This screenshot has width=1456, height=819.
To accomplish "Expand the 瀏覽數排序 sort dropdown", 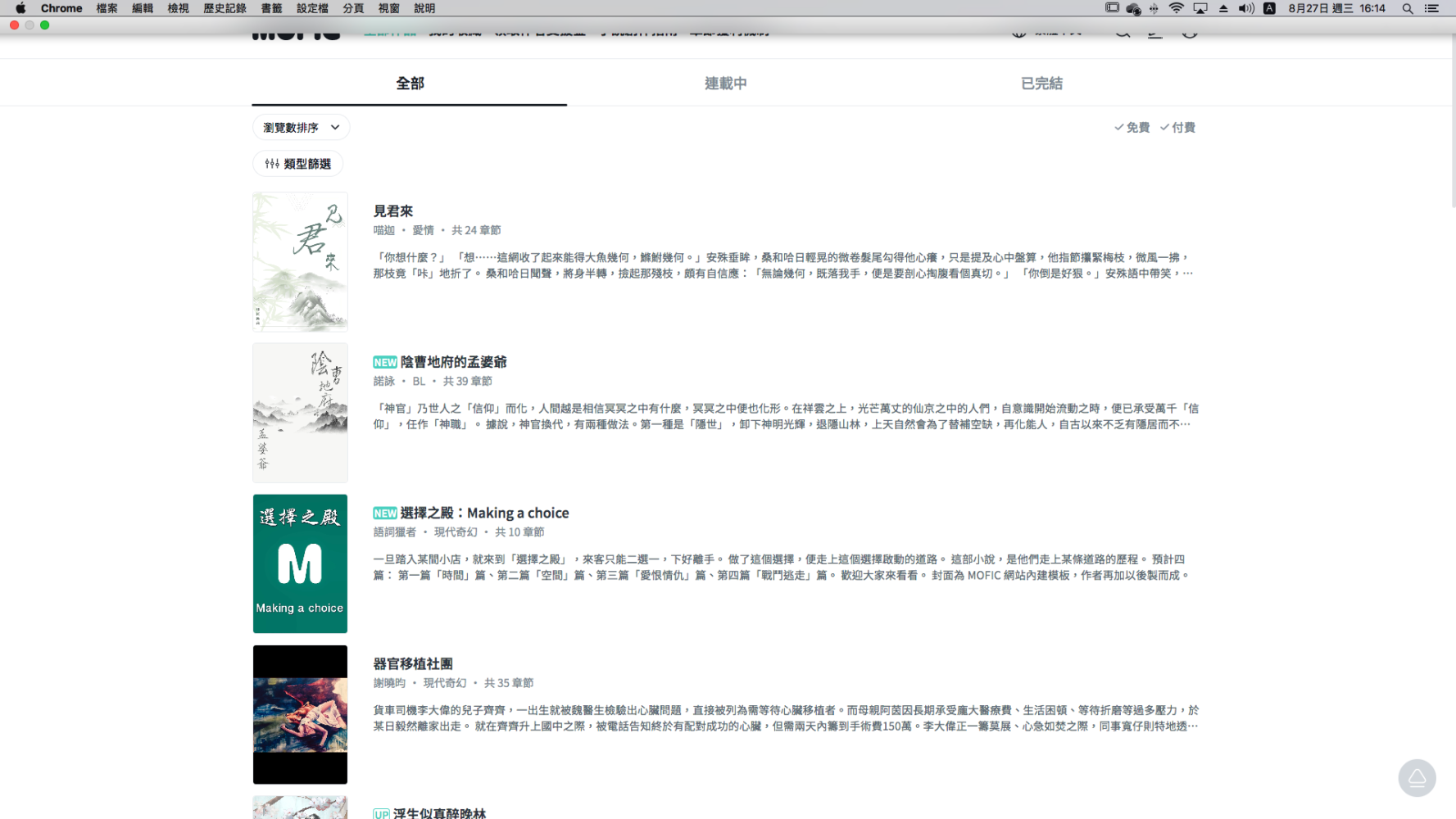I will coord(301,128).
